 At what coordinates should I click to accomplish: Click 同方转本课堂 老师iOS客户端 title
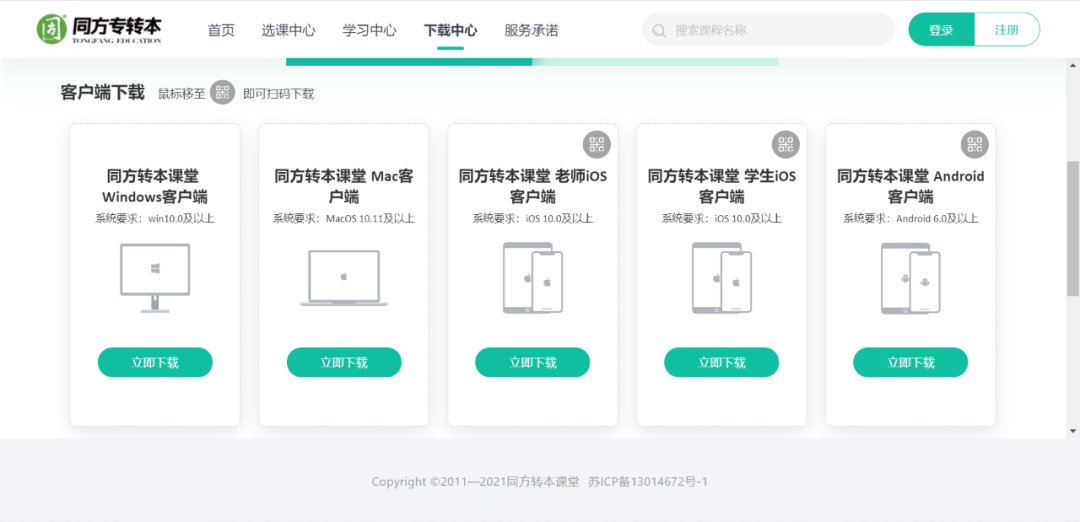[533, 187]
